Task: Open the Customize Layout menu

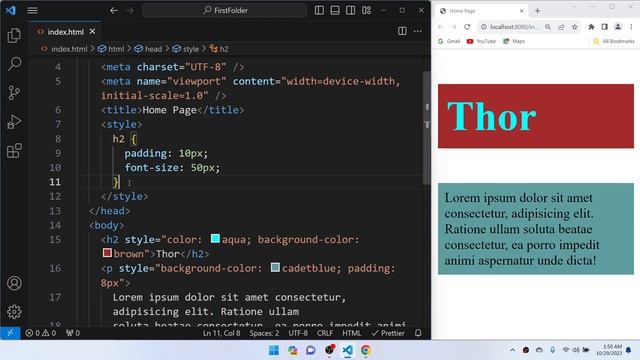Action: point(366,10)
